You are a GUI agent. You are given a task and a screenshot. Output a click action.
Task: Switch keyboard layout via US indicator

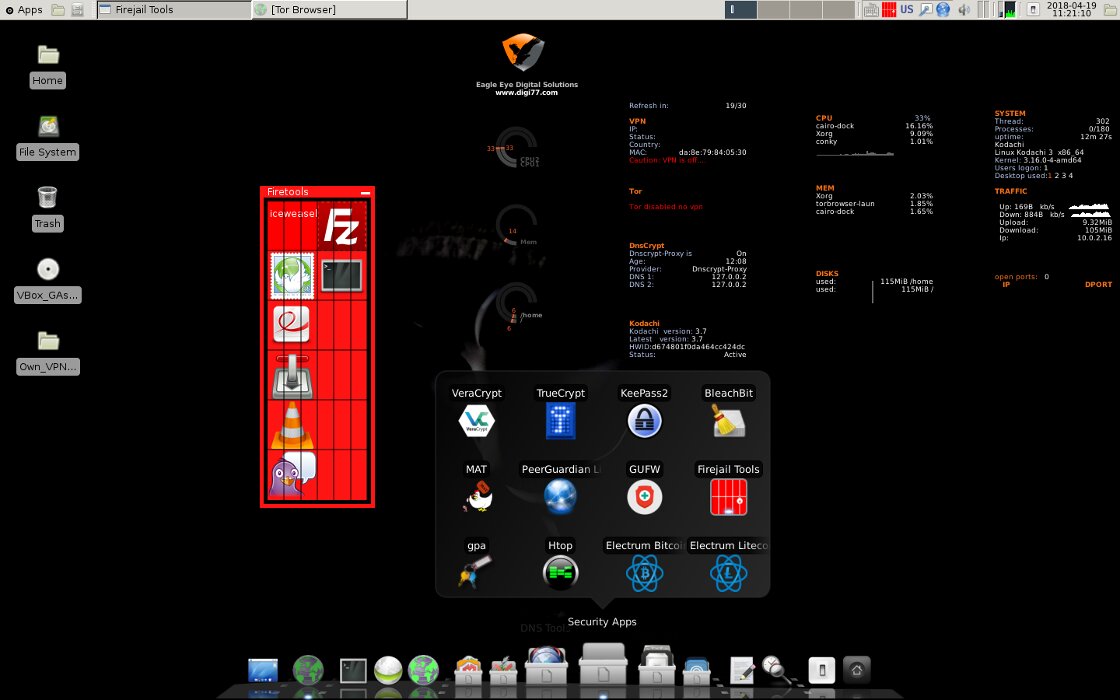click(x=906, y=10)
